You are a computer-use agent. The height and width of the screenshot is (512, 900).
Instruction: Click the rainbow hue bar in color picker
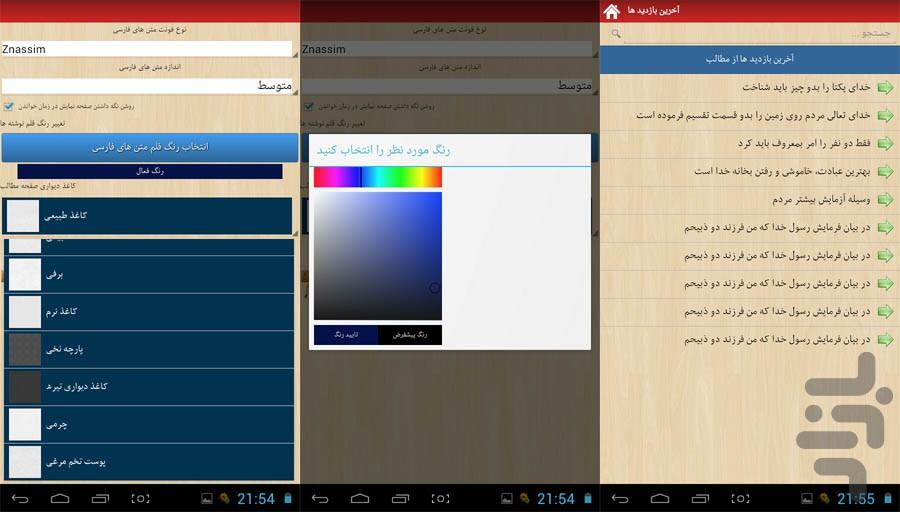click(x=377, y=178)
